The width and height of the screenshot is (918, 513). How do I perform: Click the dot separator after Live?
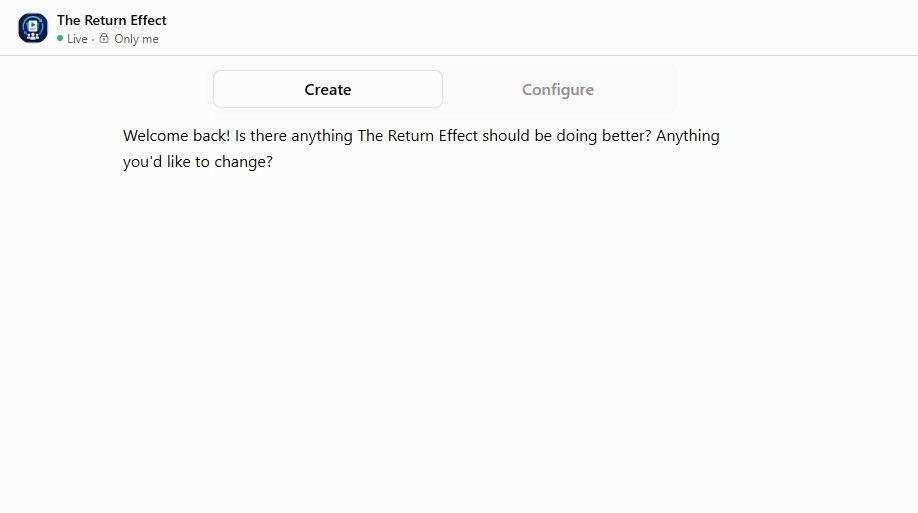click(93, 39)
